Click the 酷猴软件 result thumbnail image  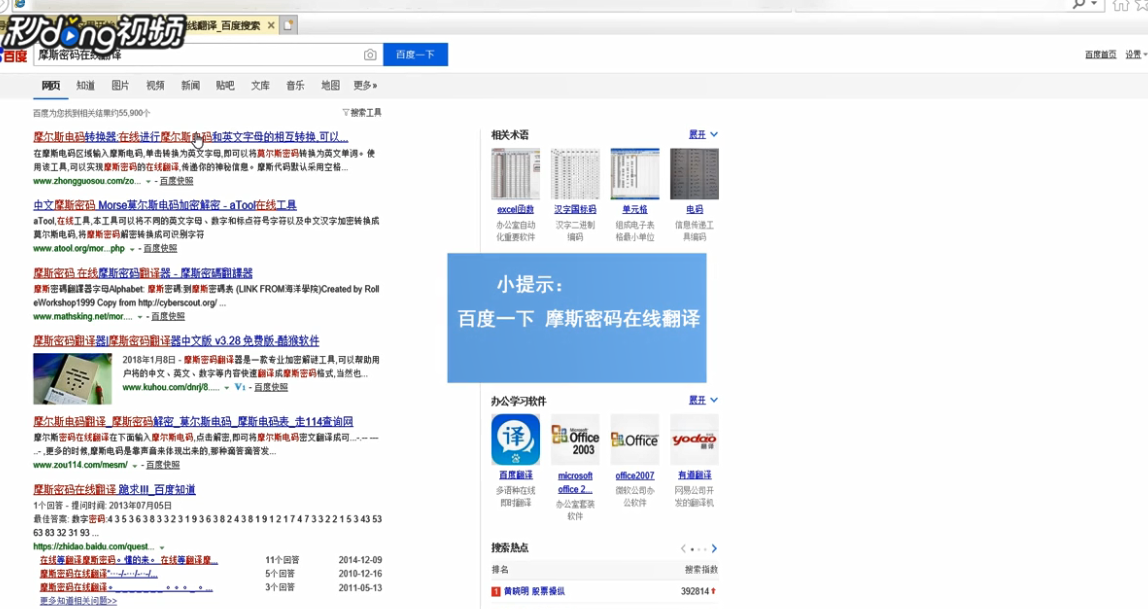(72, 379)
